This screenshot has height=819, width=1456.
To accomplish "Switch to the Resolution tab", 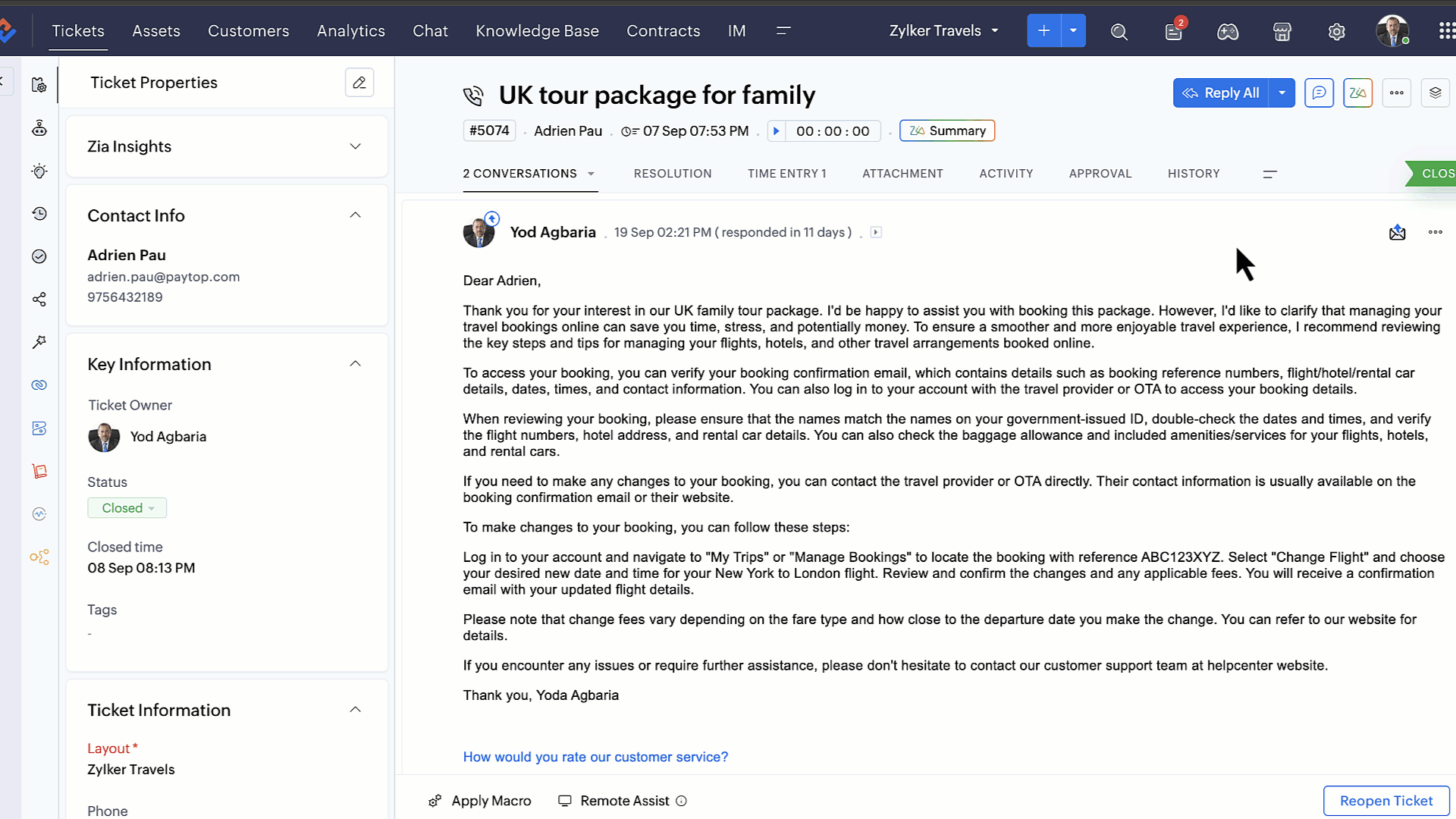I will coord(673,174).
